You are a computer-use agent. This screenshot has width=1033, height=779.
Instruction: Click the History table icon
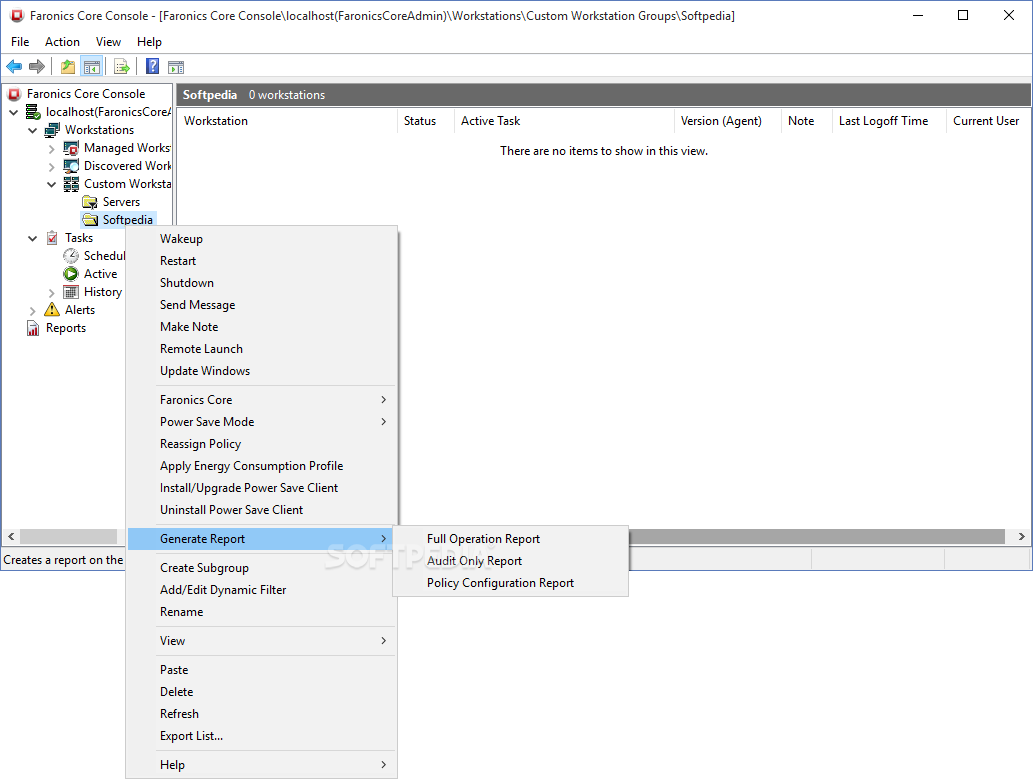(71, 291)
